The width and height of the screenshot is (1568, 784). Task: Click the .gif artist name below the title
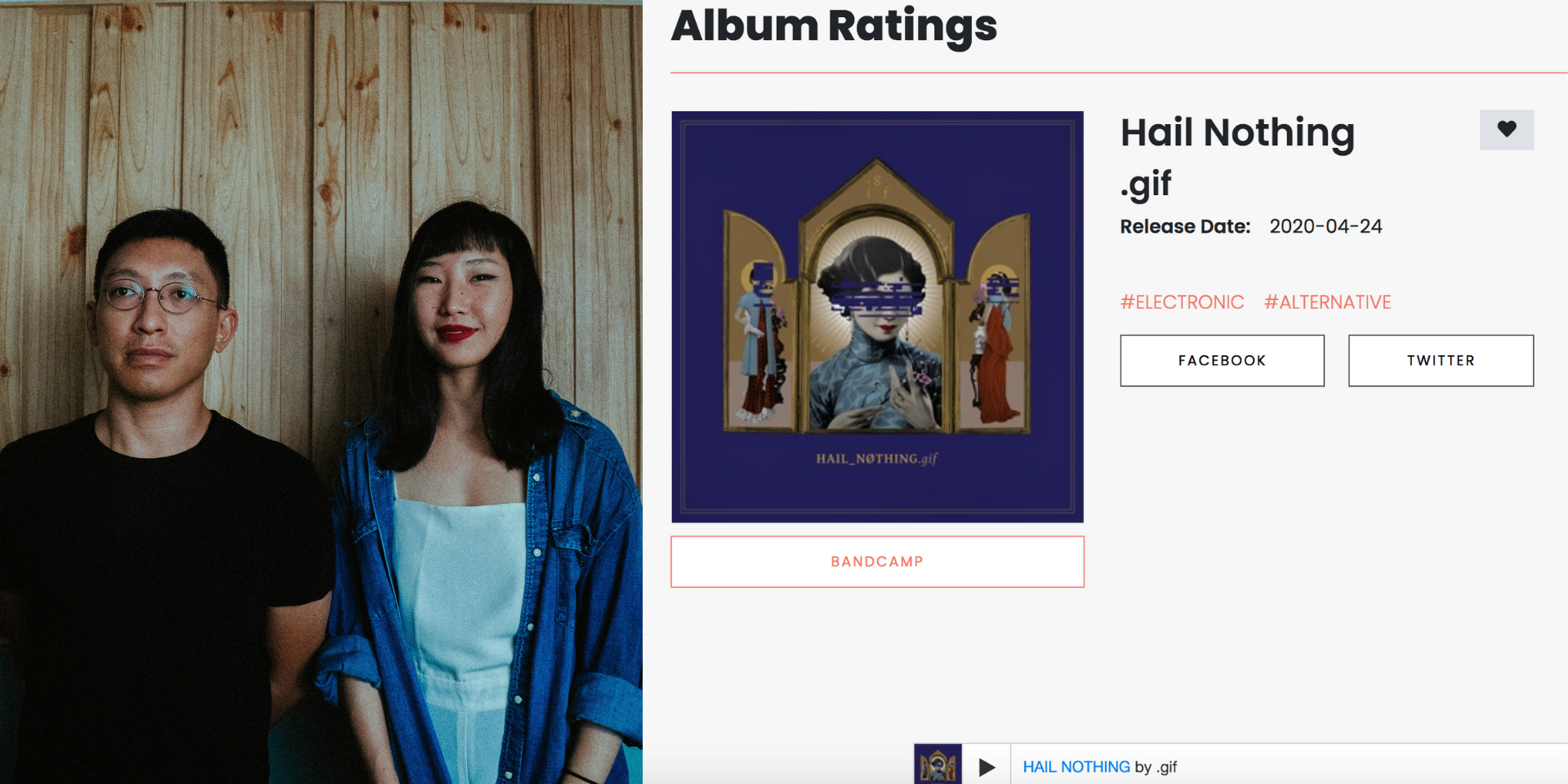1146,185
